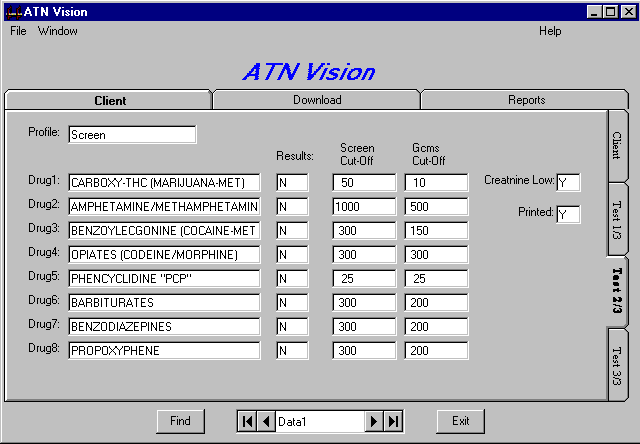Select the Test 1/3 side tab
Image resolution: width=640 pixels, height=444 pixels.
click(x=617, y=220)
